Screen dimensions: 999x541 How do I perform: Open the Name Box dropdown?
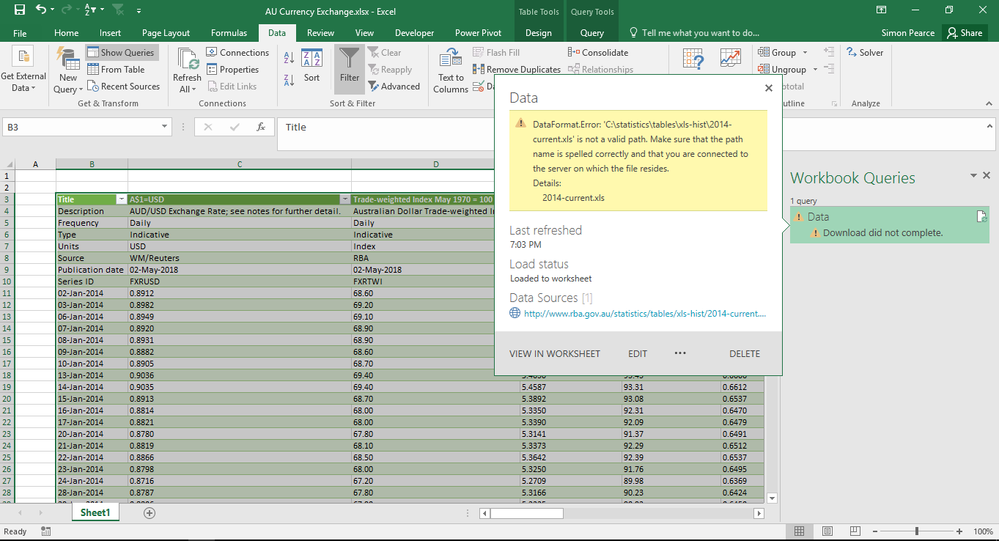[164, 127]
